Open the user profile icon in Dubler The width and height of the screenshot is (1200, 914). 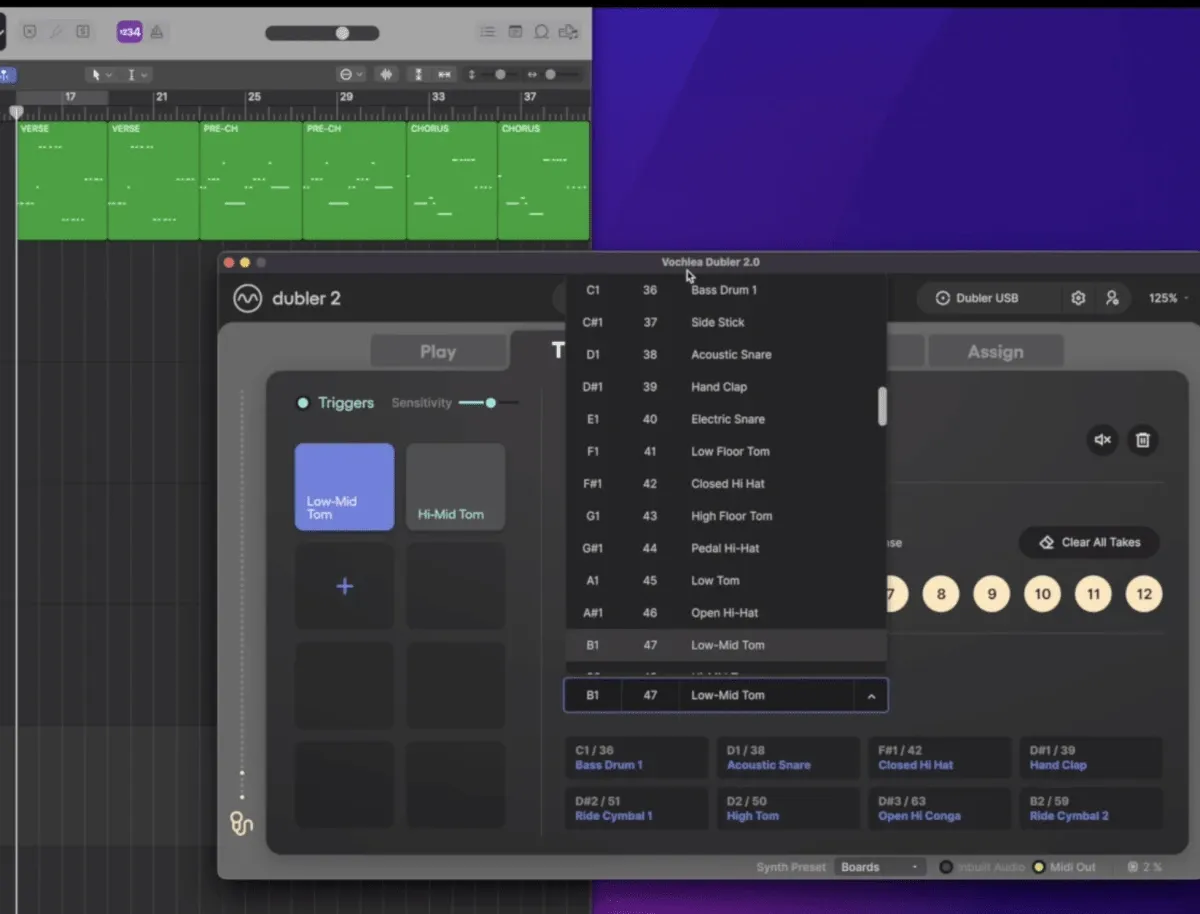coord(1112,298)
